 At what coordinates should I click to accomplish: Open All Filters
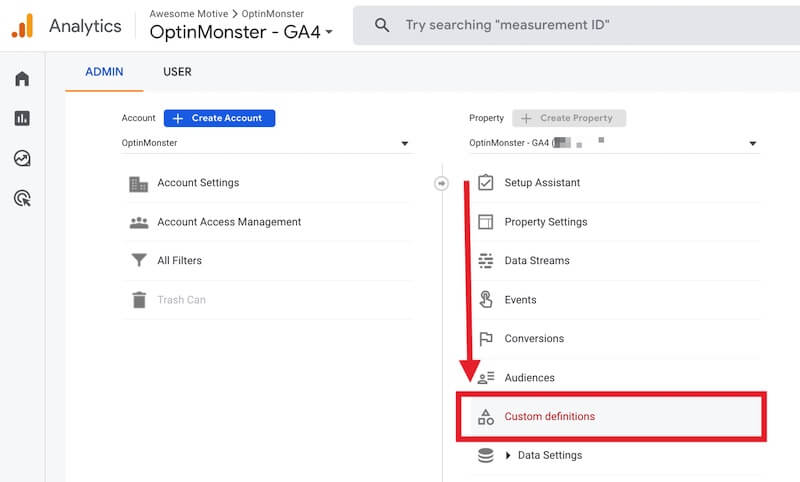[x=180, y=261]
